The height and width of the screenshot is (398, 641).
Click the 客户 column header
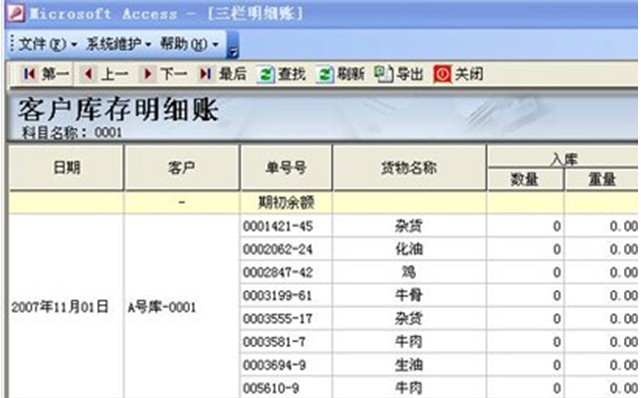[182, 168]
